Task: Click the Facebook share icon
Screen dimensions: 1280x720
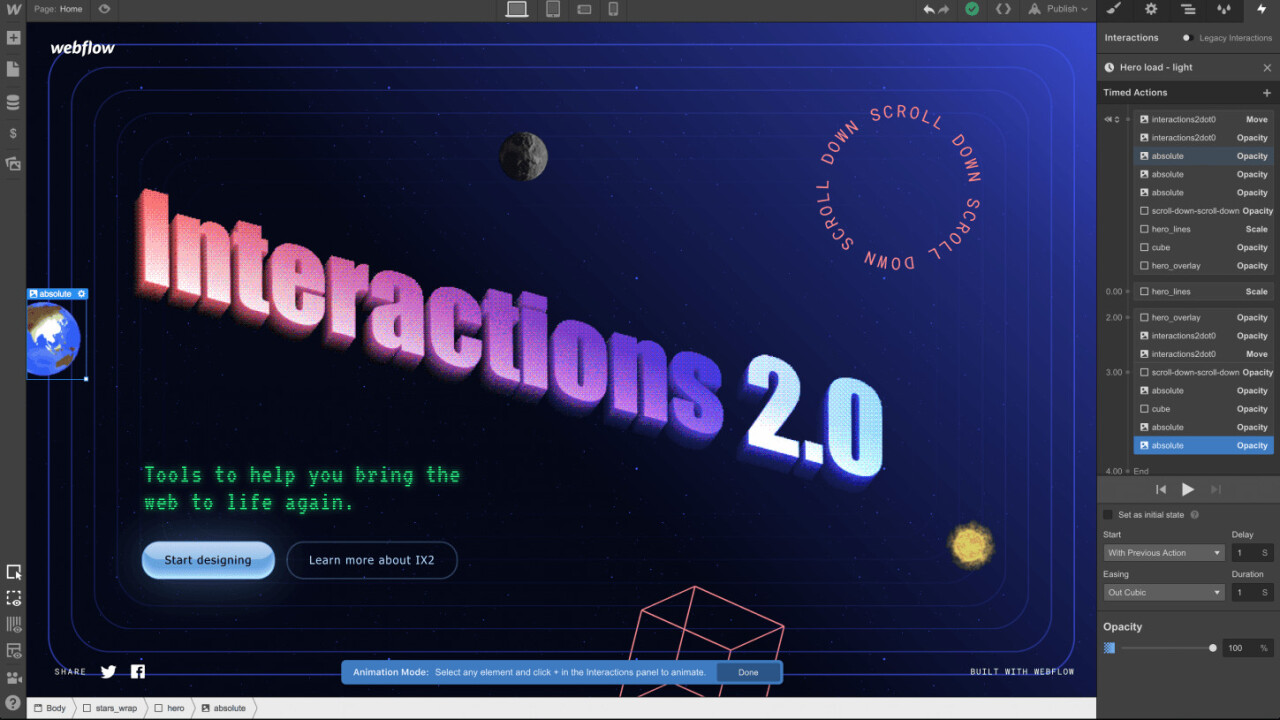Action: pos(138,672)
